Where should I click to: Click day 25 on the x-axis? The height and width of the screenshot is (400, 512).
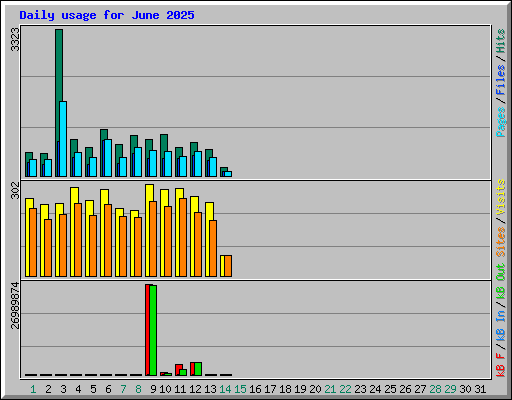tap(390, 389)
